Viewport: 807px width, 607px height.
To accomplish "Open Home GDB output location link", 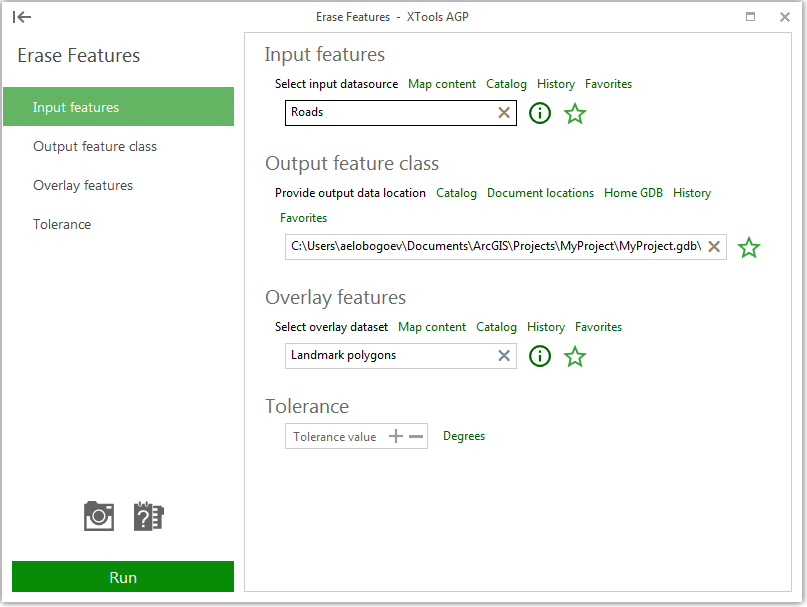I will 633,193.
